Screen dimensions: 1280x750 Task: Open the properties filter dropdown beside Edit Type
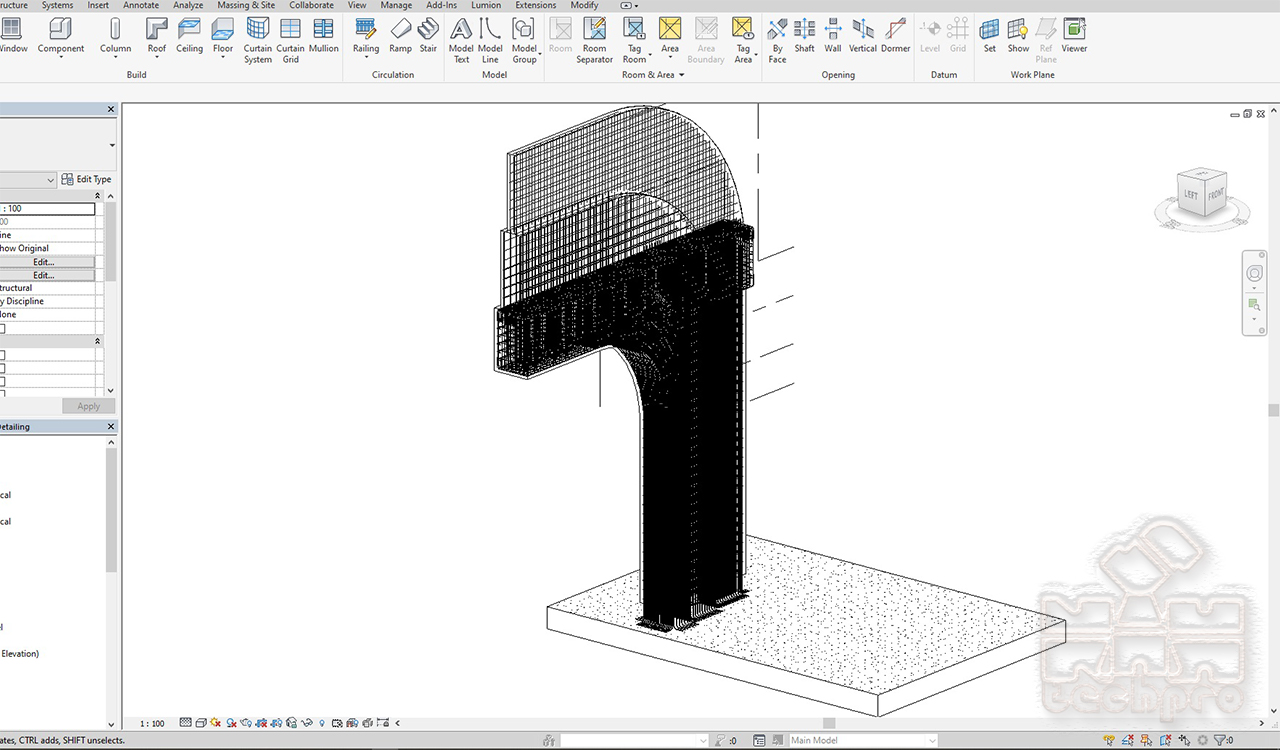[50, 179]
